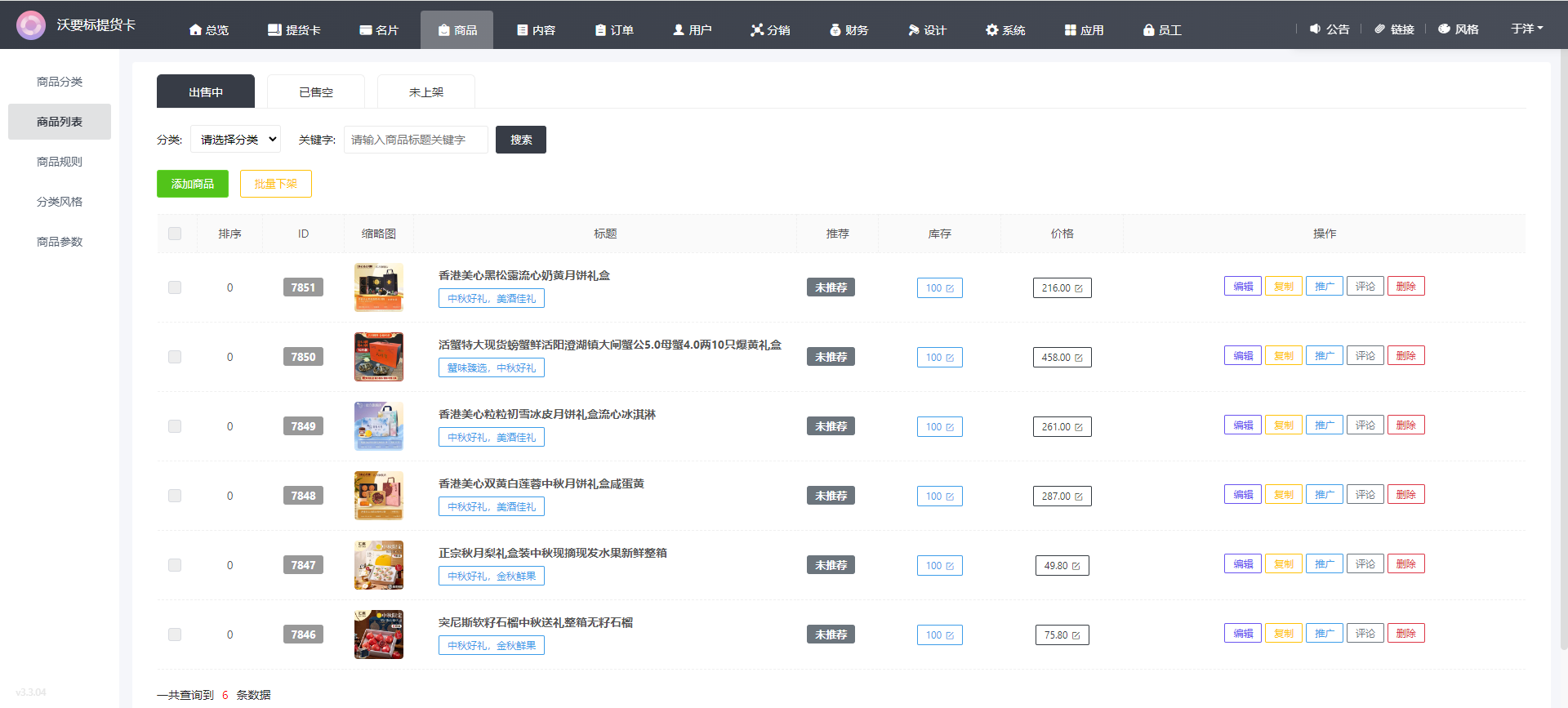The image size is (1568, 708).
Task: Click the 公告 speaker icon
Action: click(x=1315, y=29)
